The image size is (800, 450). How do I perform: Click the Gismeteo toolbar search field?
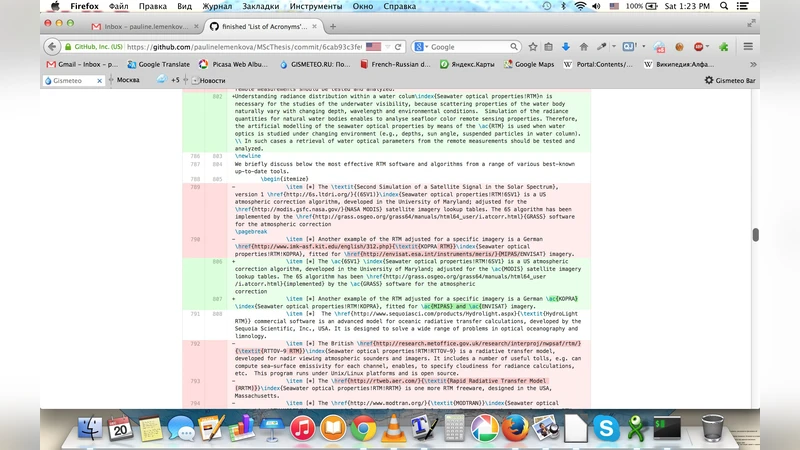coord(73,81)
